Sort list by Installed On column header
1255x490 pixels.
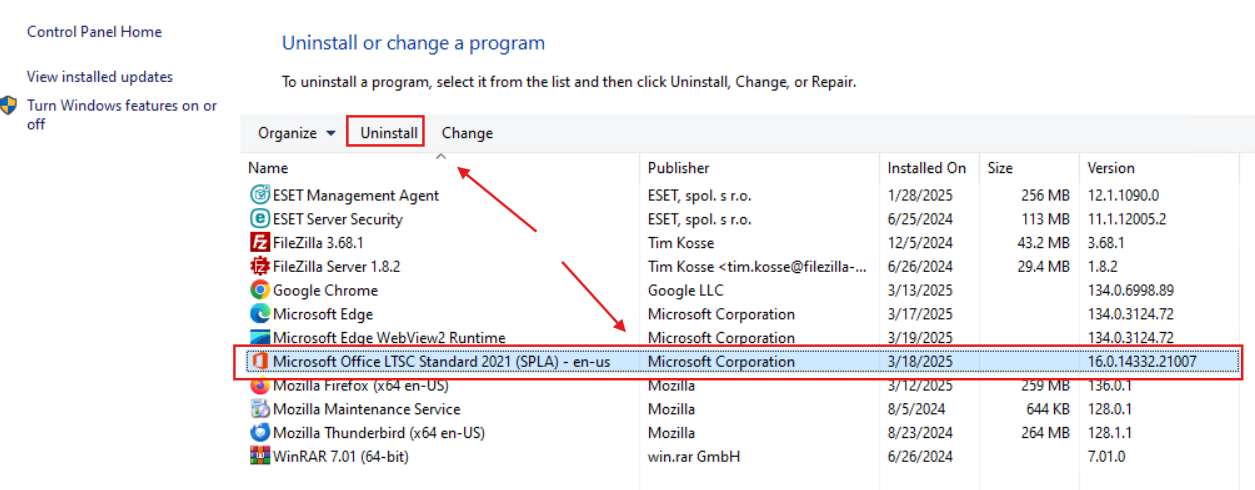pyautogui.click(x=929, y=168)
